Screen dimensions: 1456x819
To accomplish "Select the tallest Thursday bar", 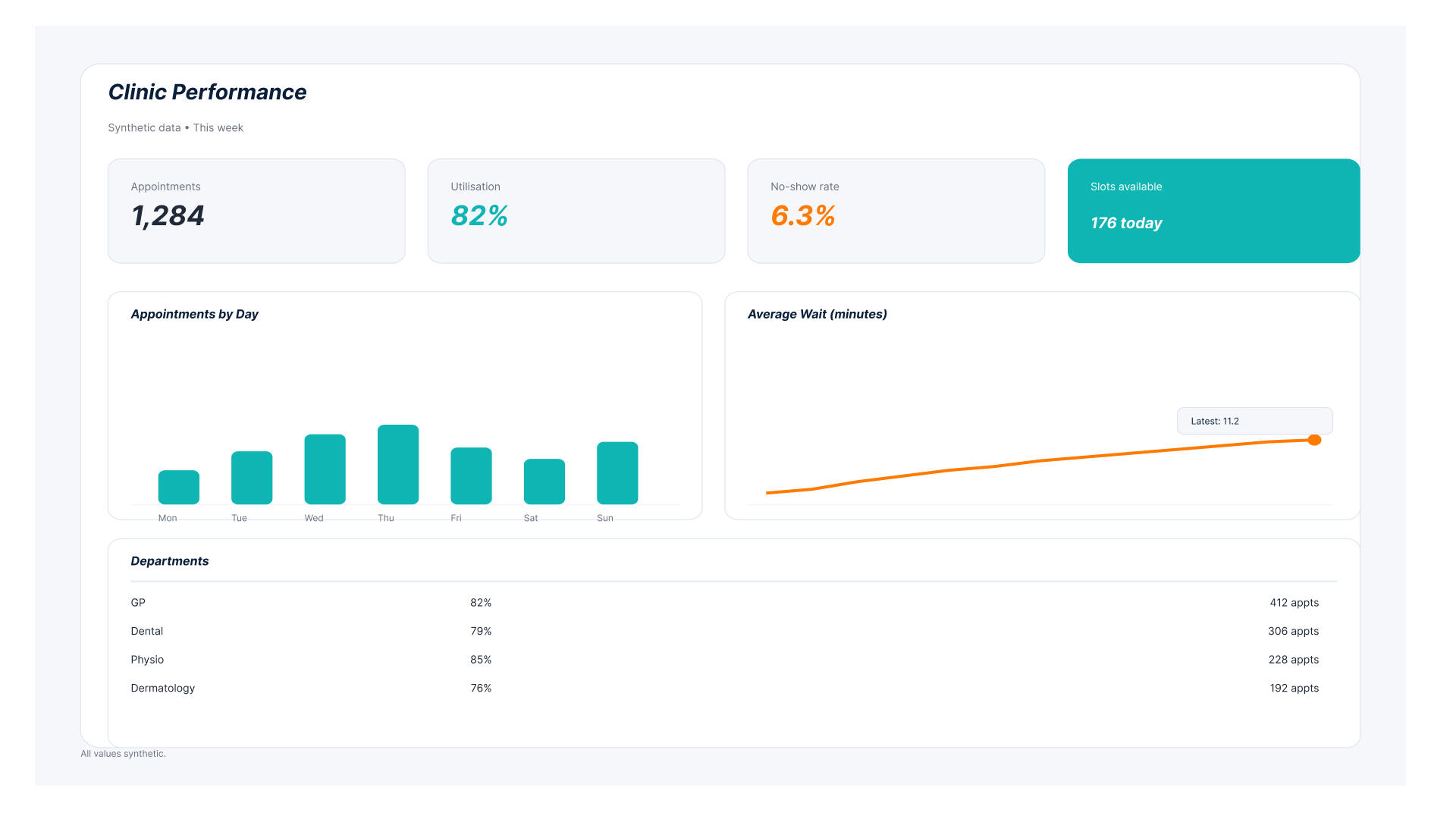I will click(x=398, y=464).
